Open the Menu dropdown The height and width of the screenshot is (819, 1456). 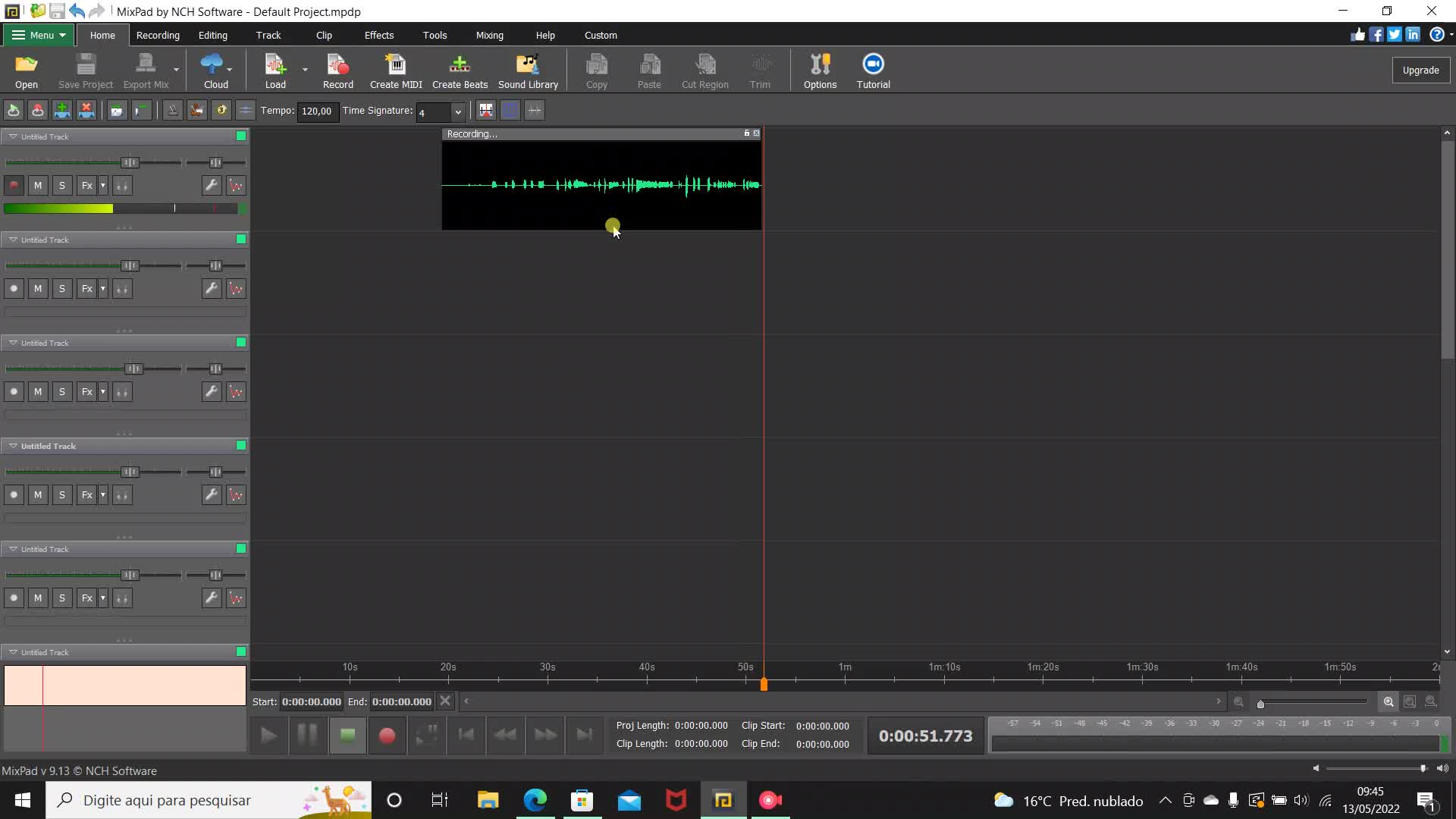coord(38,35)
